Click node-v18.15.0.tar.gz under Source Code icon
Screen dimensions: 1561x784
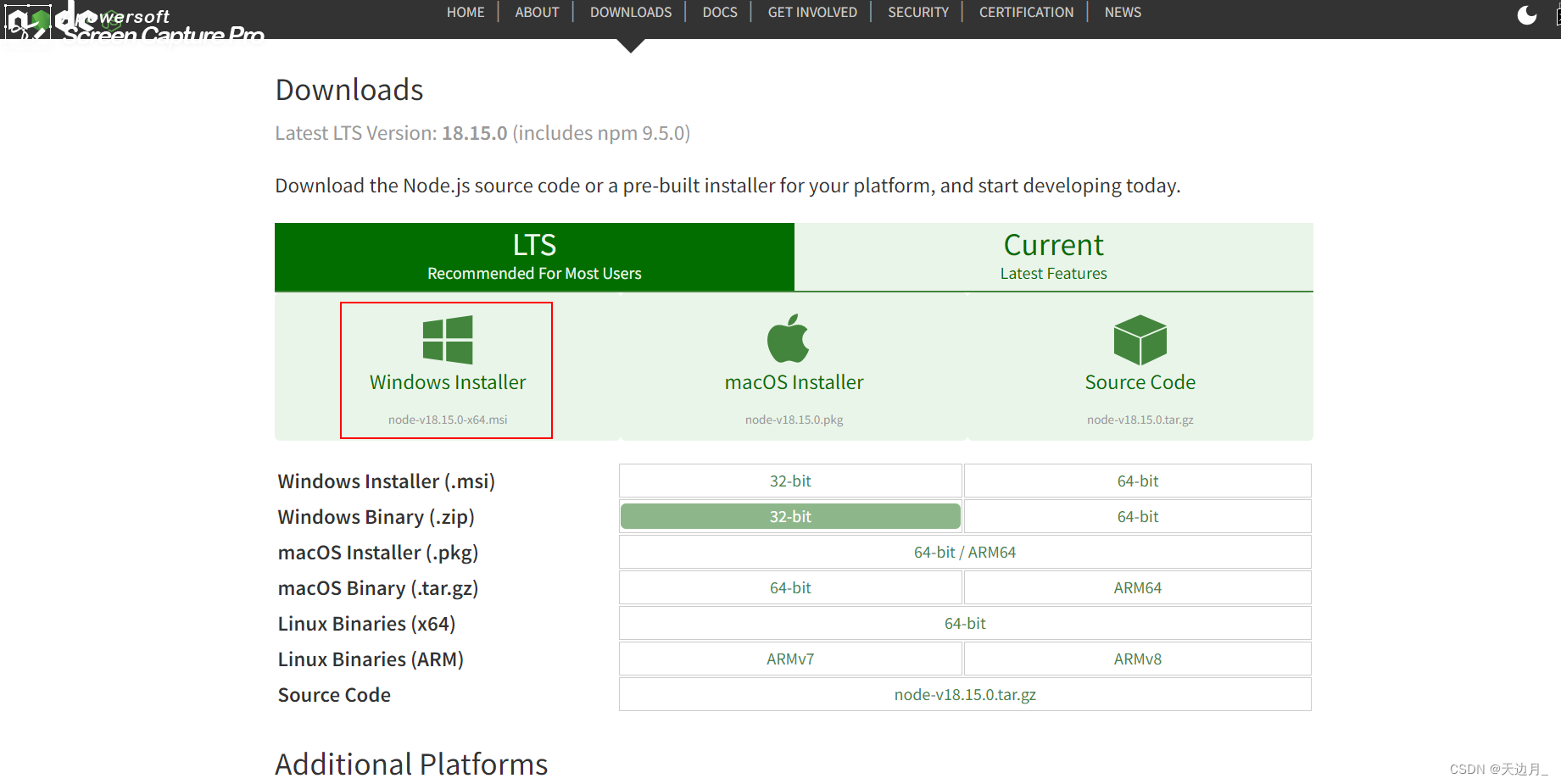[x=1140, y=420]
